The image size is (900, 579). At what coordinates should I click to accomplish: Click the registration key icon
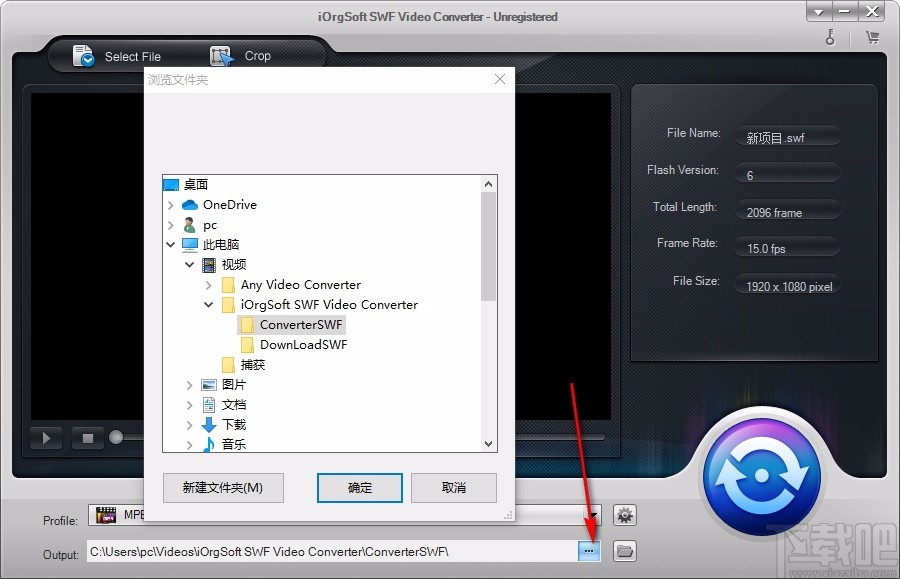click(x=830, y=36)
